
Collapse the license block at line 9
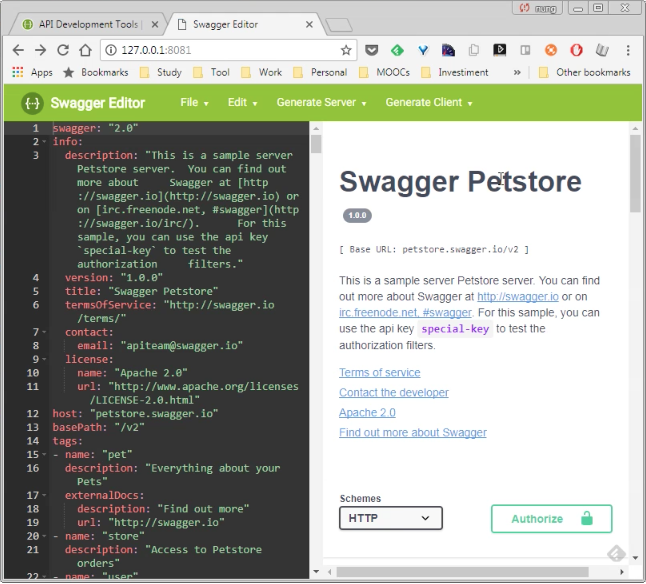pyautogui.click(x=44, y=360)
